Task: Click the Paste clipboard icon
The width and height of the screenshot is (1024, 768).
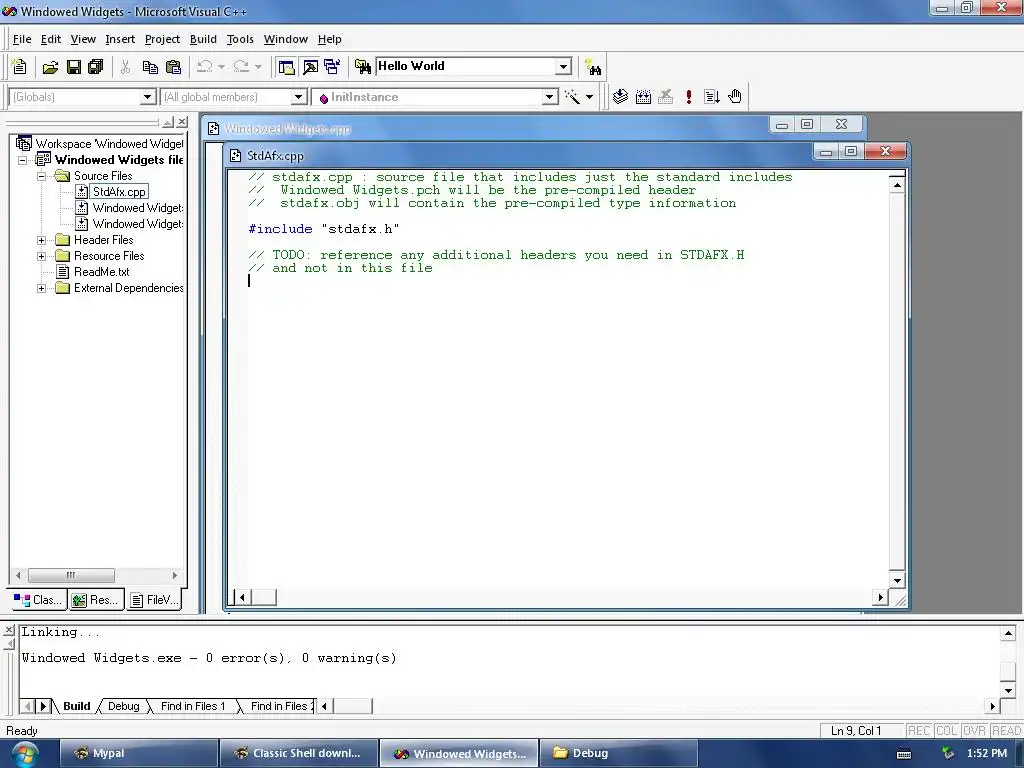Action: (x=173, y=67)
